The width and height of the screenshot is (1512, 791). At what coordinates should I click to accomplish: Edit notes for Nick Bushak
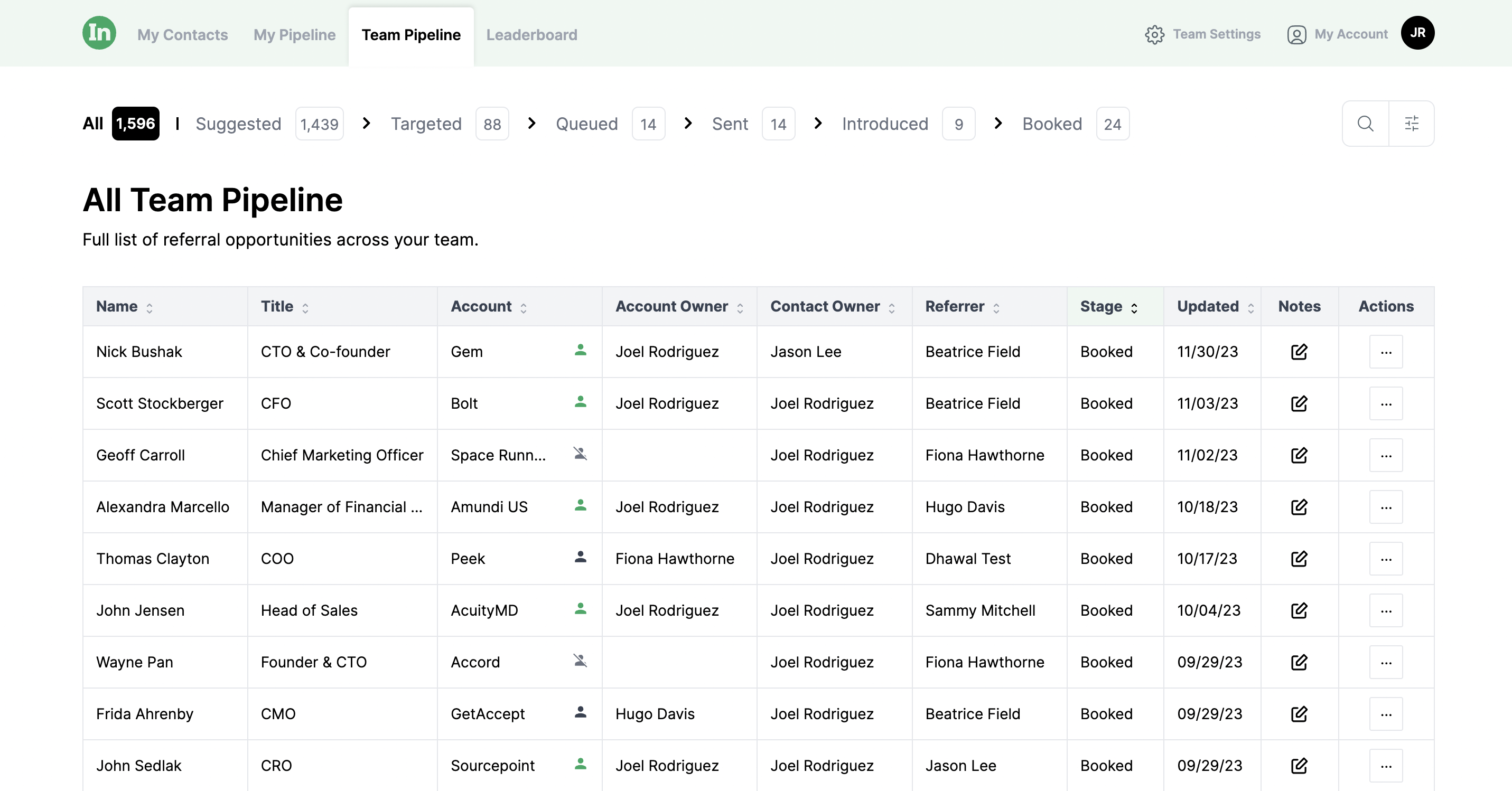1299,352
